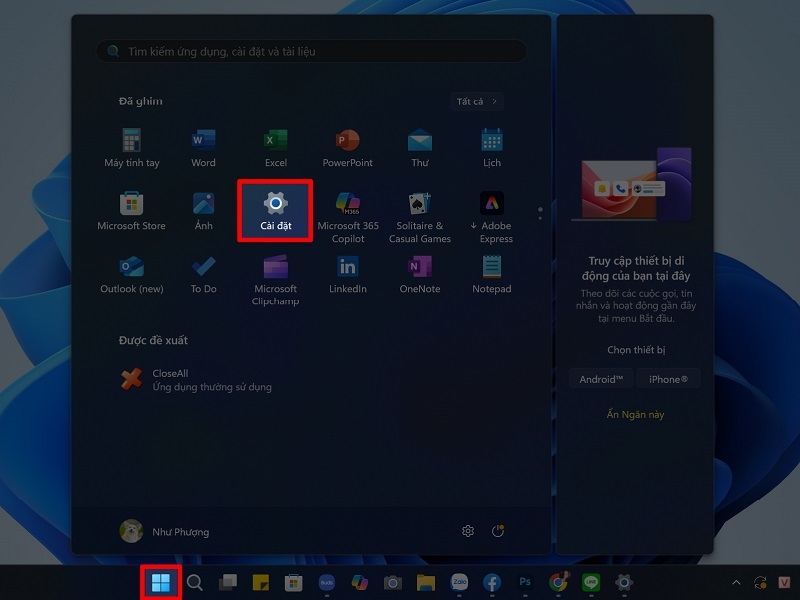Select Android™ device option
Image resolution: width=800 pixels, height=600 pixels.
601,379
